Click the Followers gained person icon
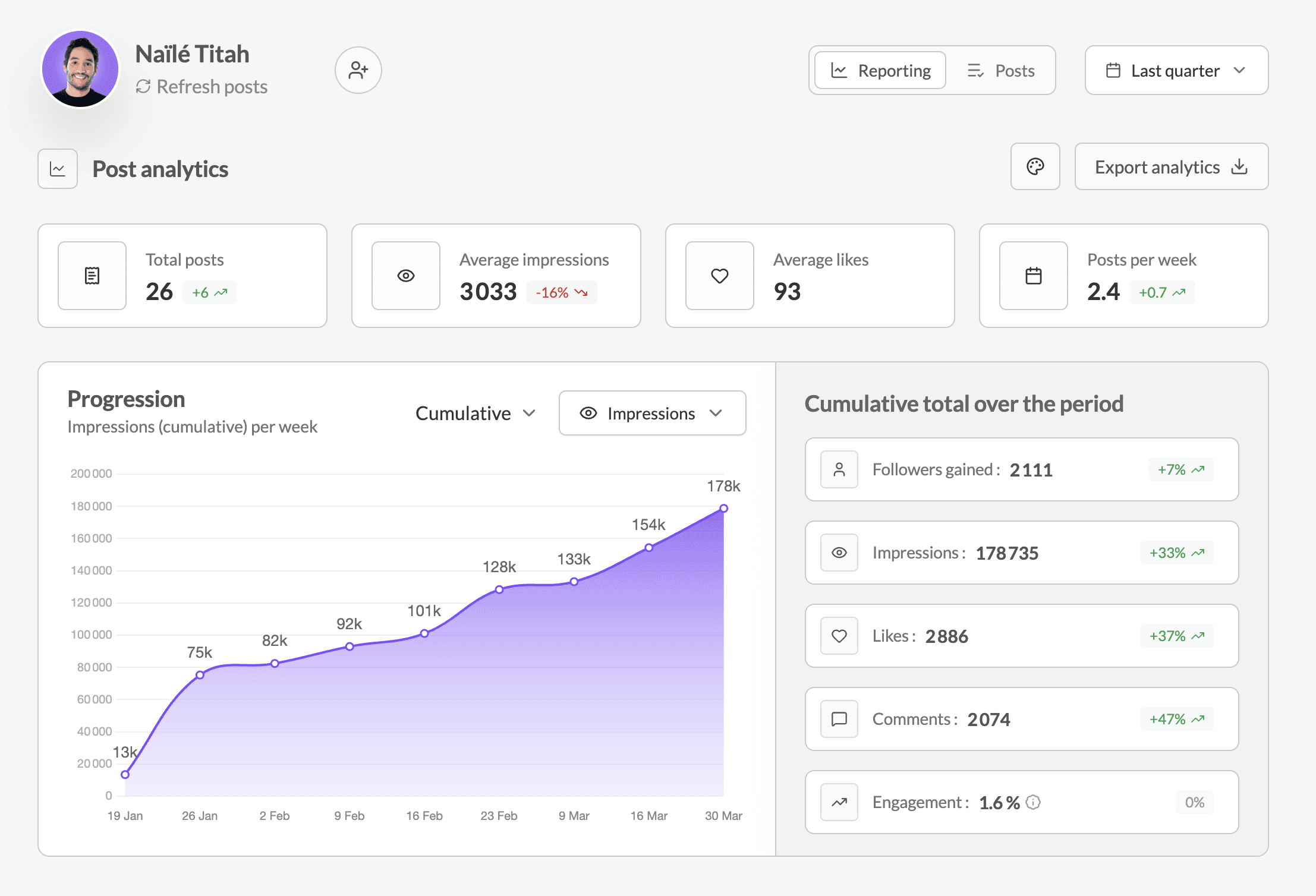The image size is (1316, 896). (x=839, y=469)
